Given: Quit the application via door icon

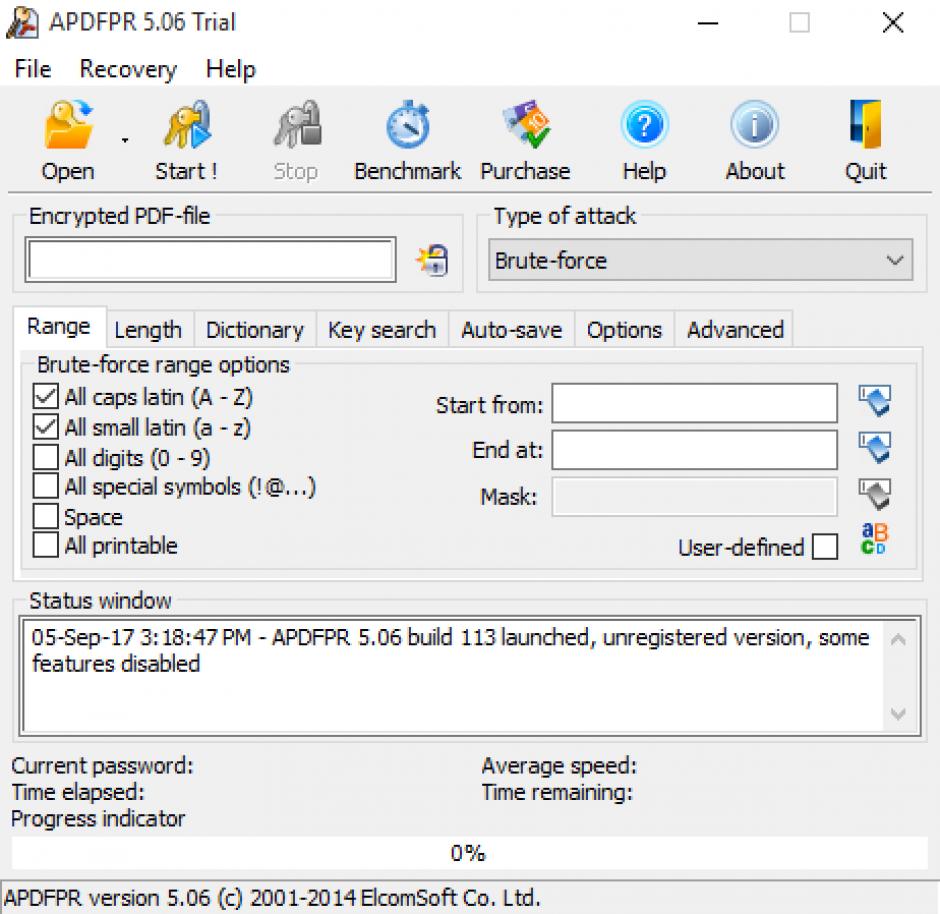Looking at the screenshot, I should click(x=866, y=125).
